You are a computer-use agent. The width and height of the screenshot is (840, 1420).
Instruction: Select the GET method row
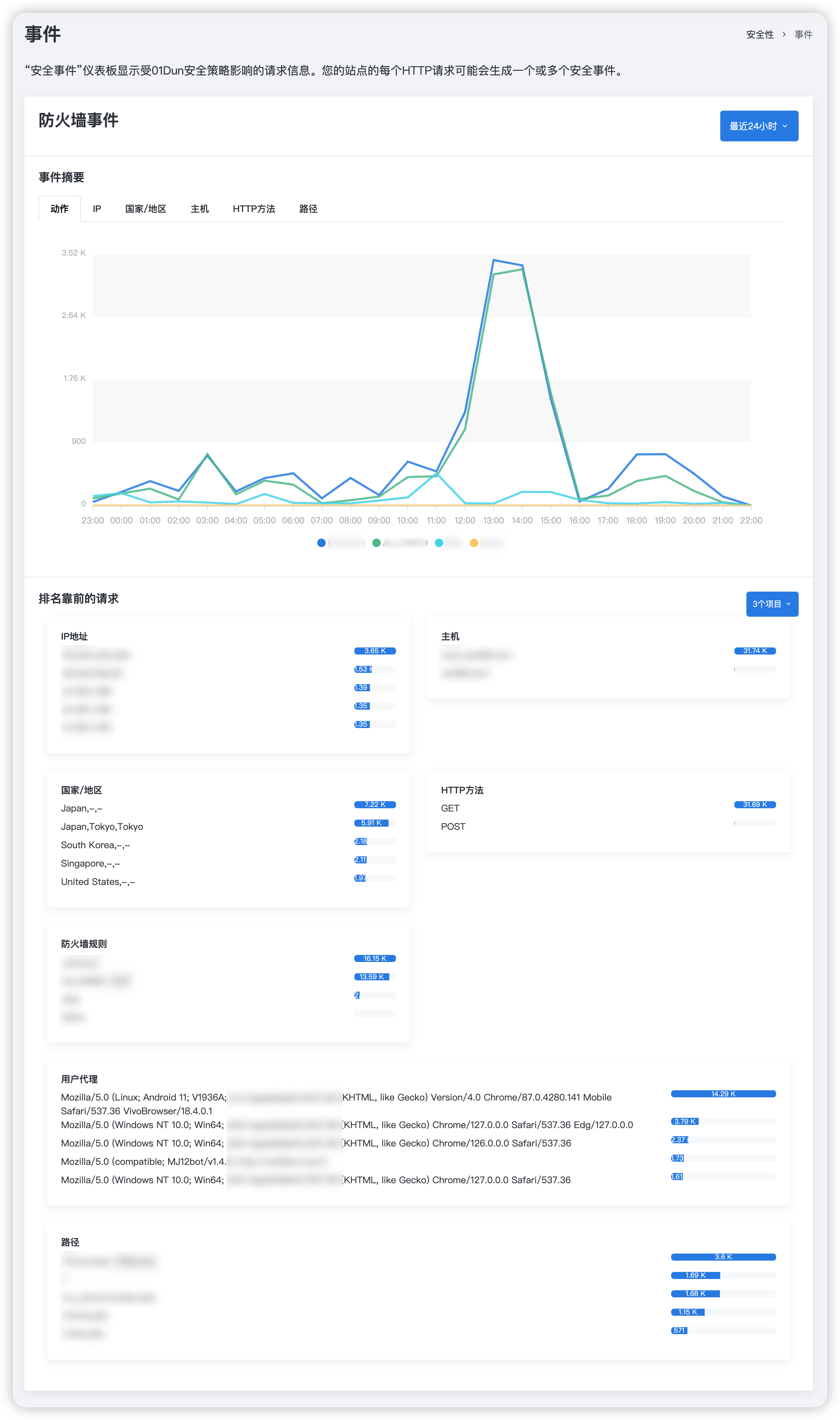[608, 808]
